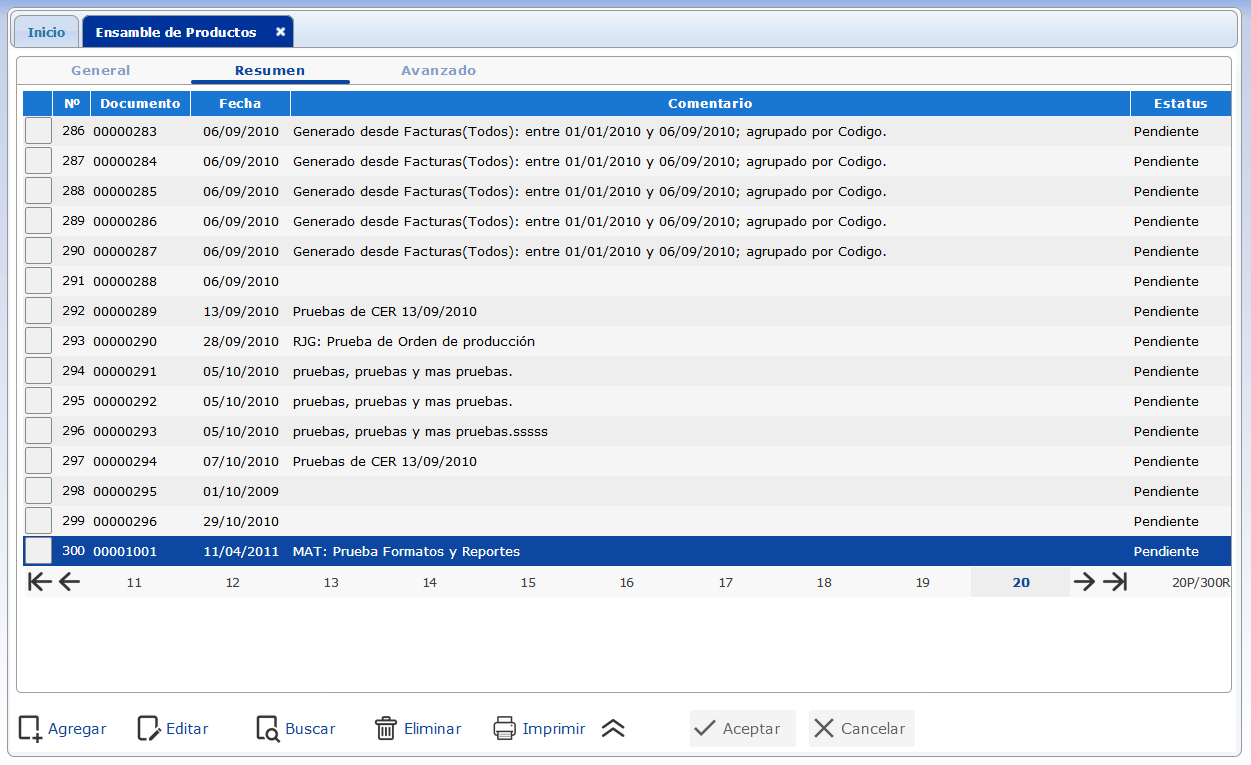1251x765 pixels.
Task: Check the row box for document 00000290
Action: pyautogui.click(x=38, y=341)
